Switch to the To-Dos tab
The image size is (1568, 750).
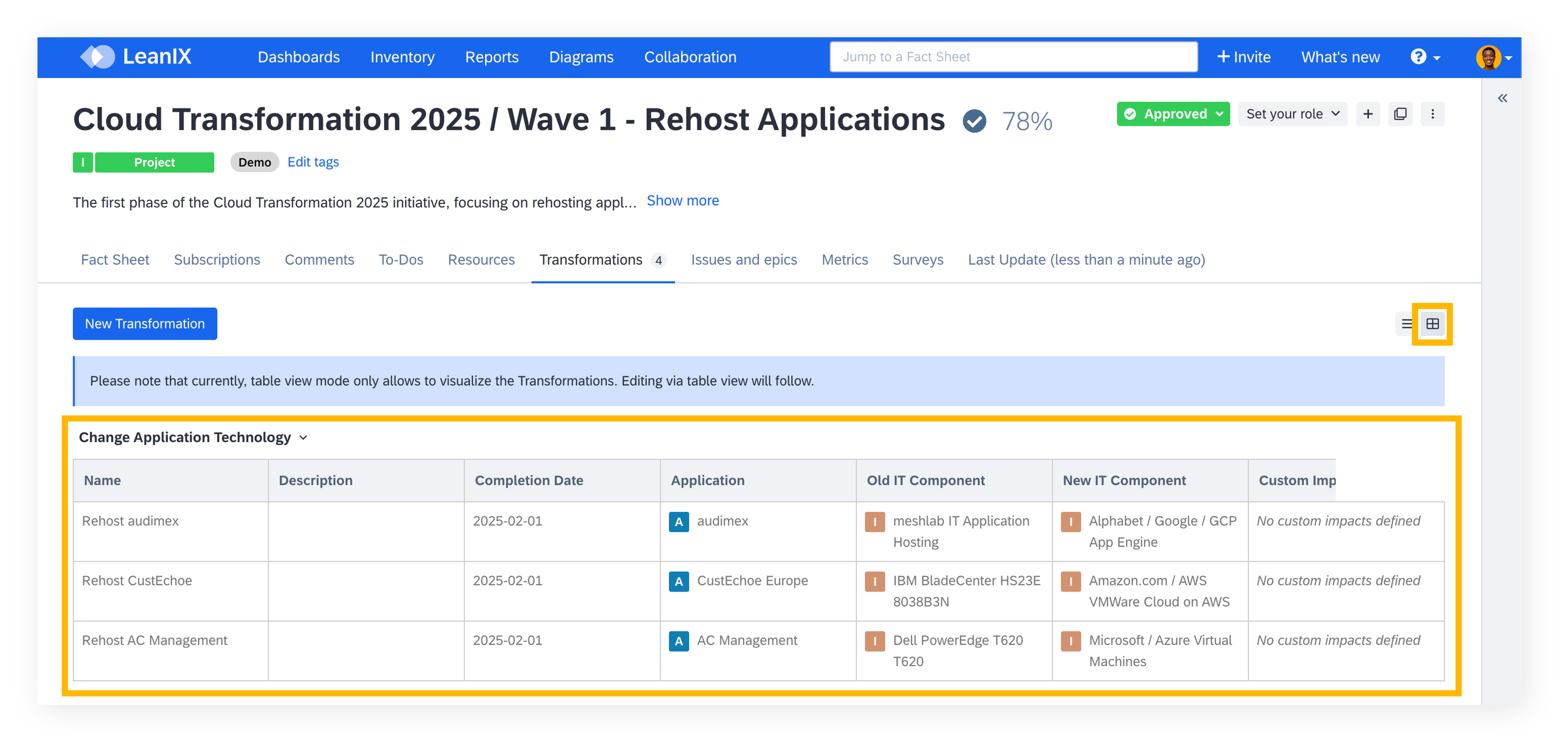point(400,260)
